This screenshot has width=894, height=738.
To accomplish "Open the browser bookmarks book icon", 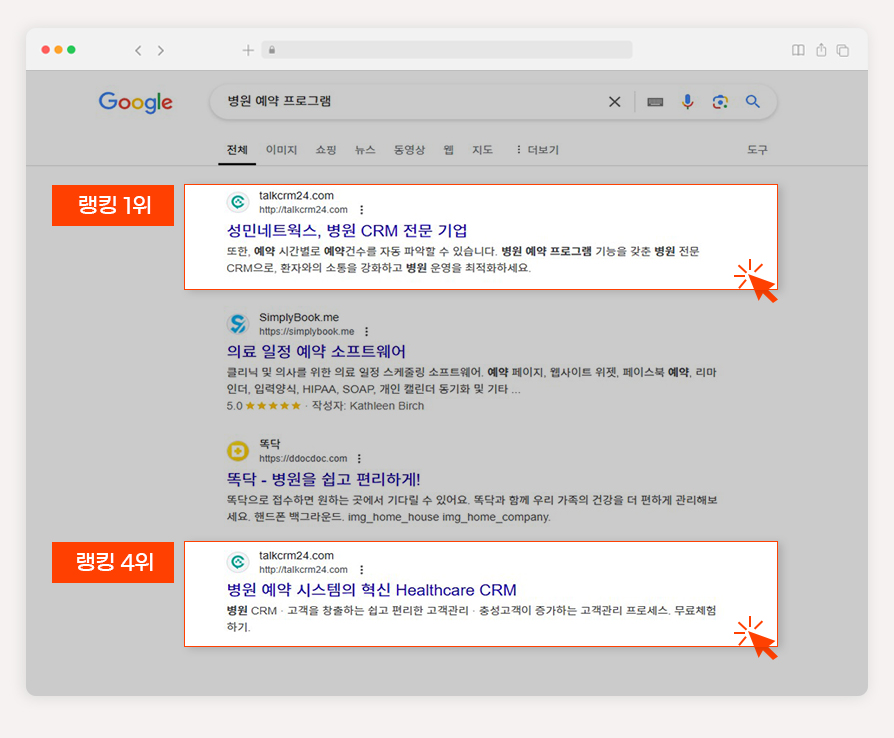I will [798, 50].
